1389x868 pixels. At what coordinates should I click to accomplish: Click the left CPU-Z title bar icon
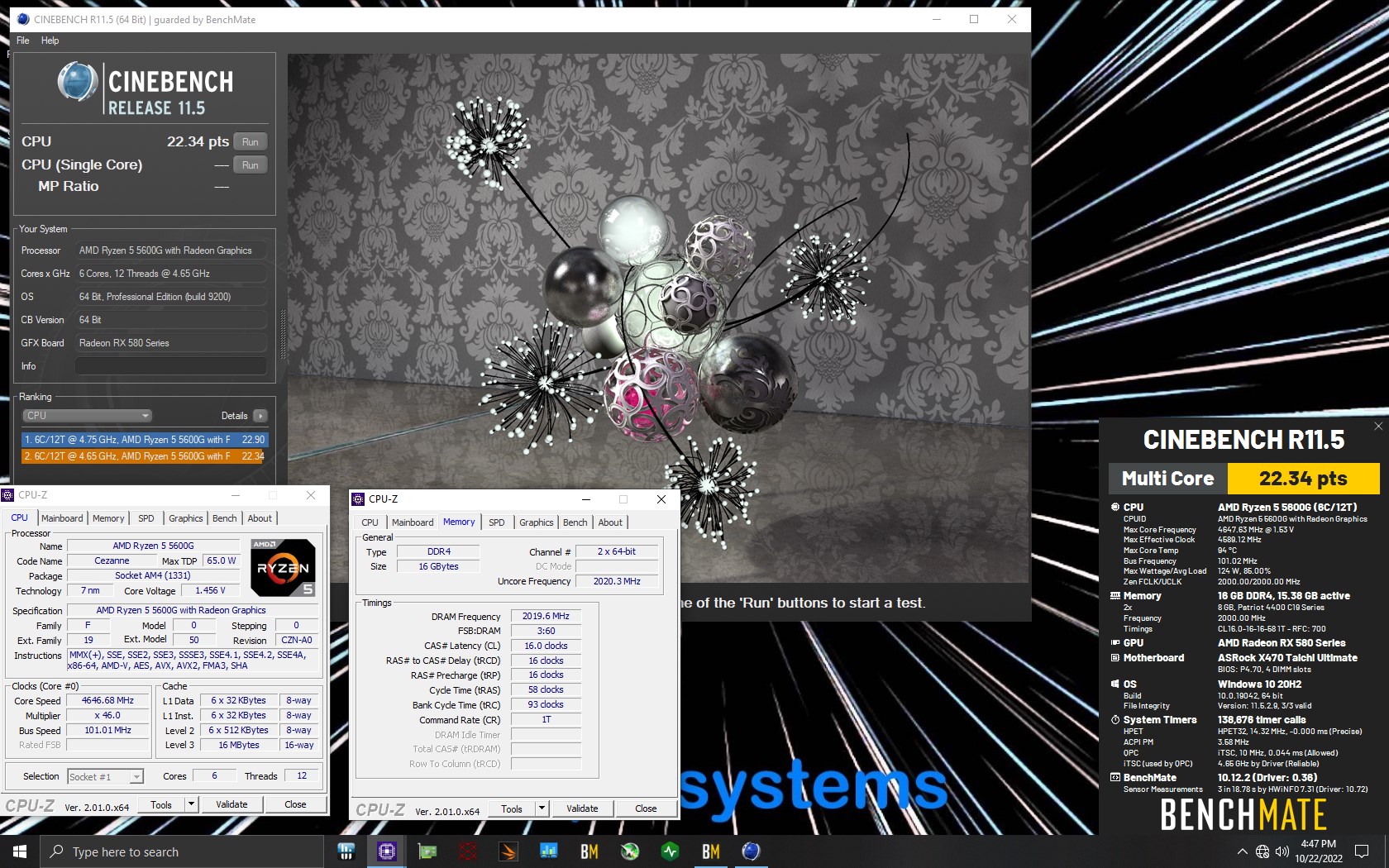[8, 495]
